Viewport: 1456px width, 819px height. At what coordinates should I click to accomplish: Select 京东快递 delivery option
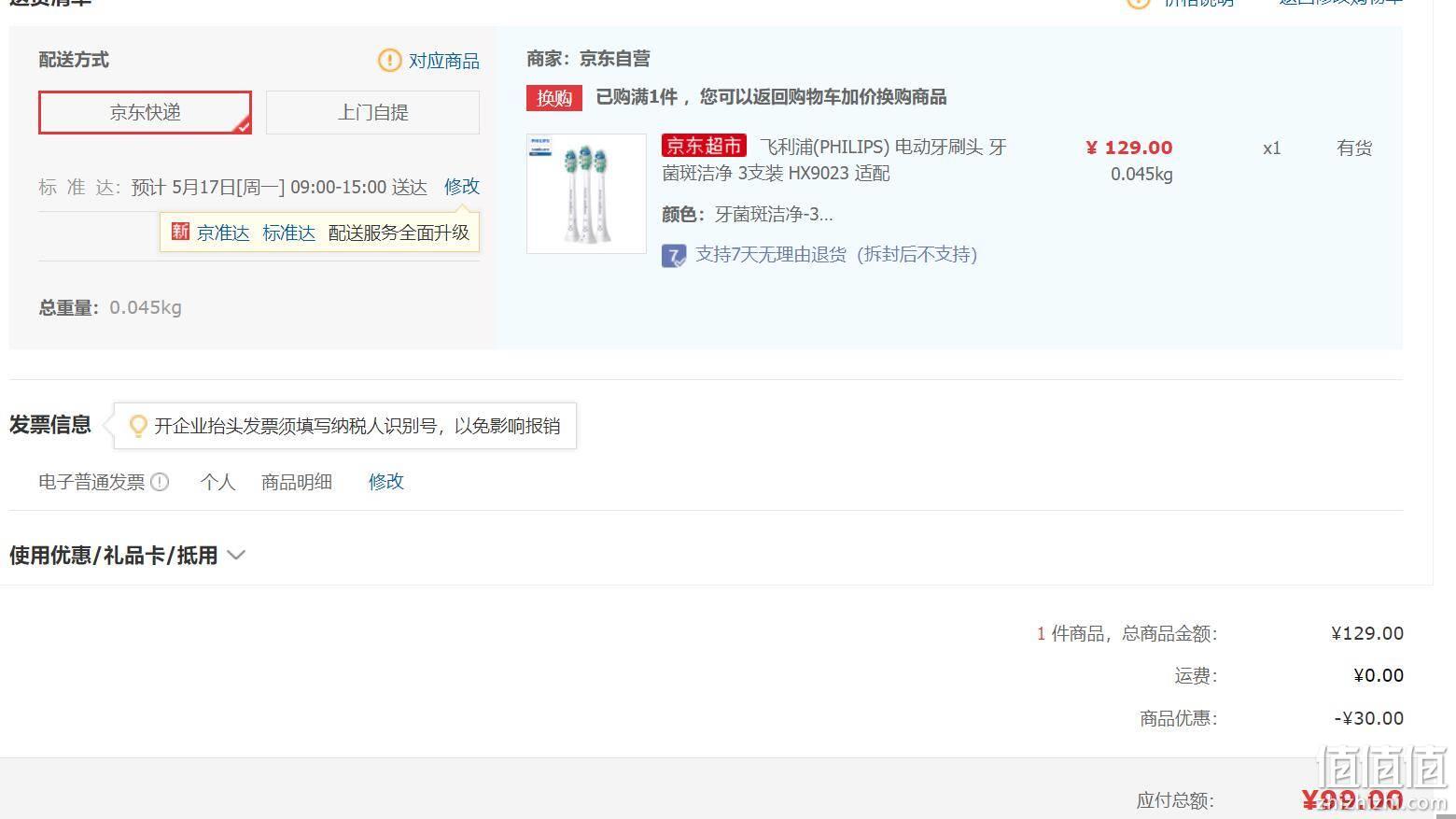145,112
